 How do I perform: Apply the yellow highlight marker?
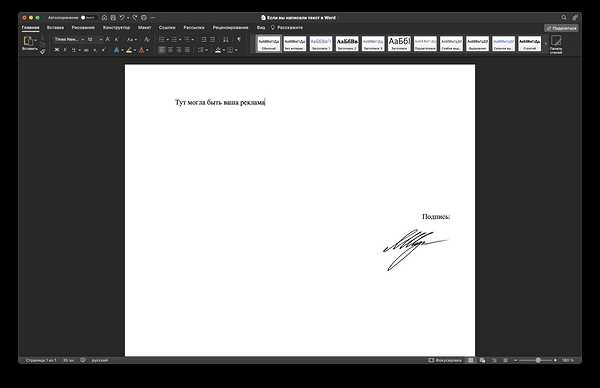(129, 50)
